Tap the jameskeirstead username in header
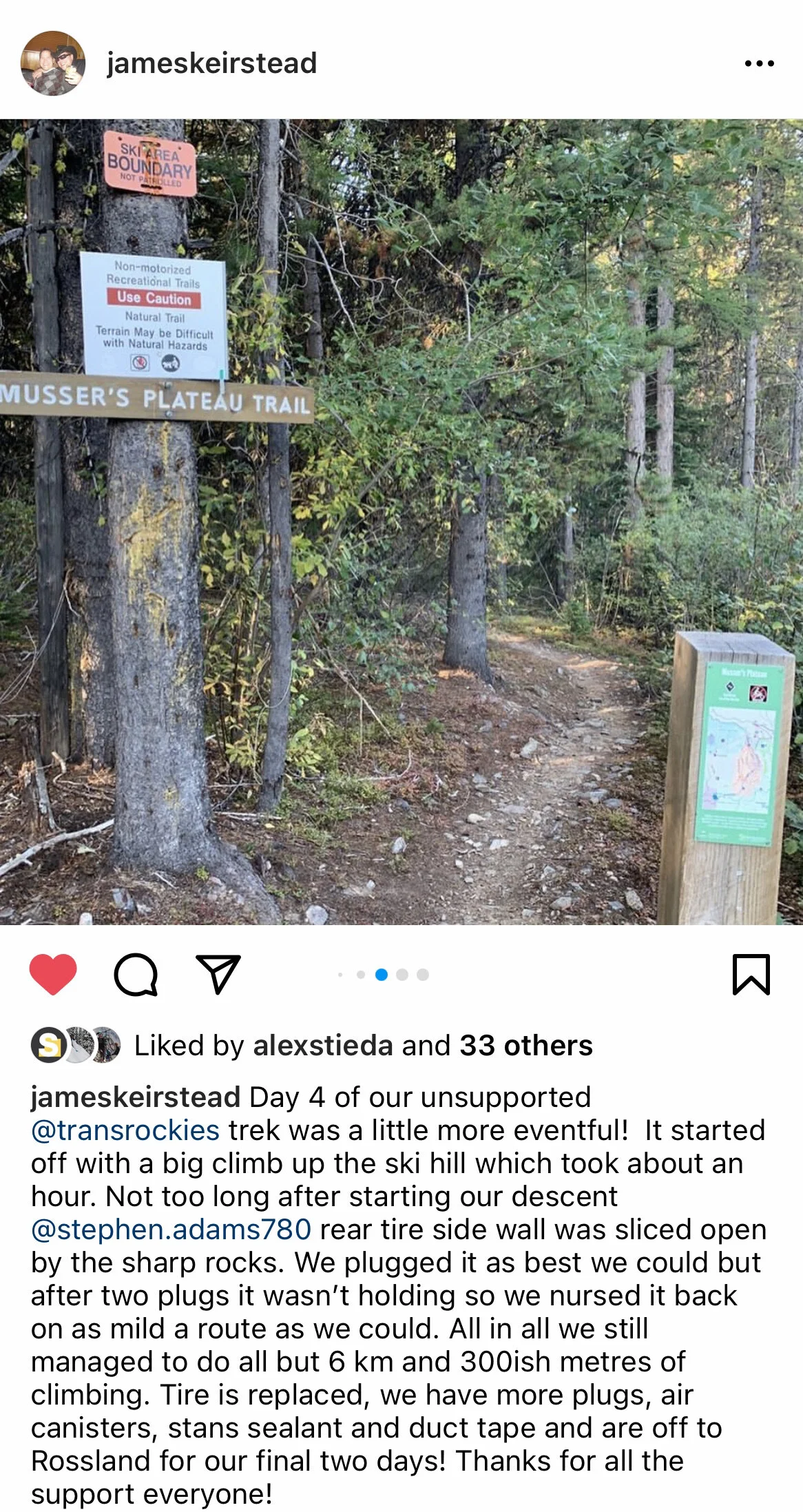 tap(211, 63)
